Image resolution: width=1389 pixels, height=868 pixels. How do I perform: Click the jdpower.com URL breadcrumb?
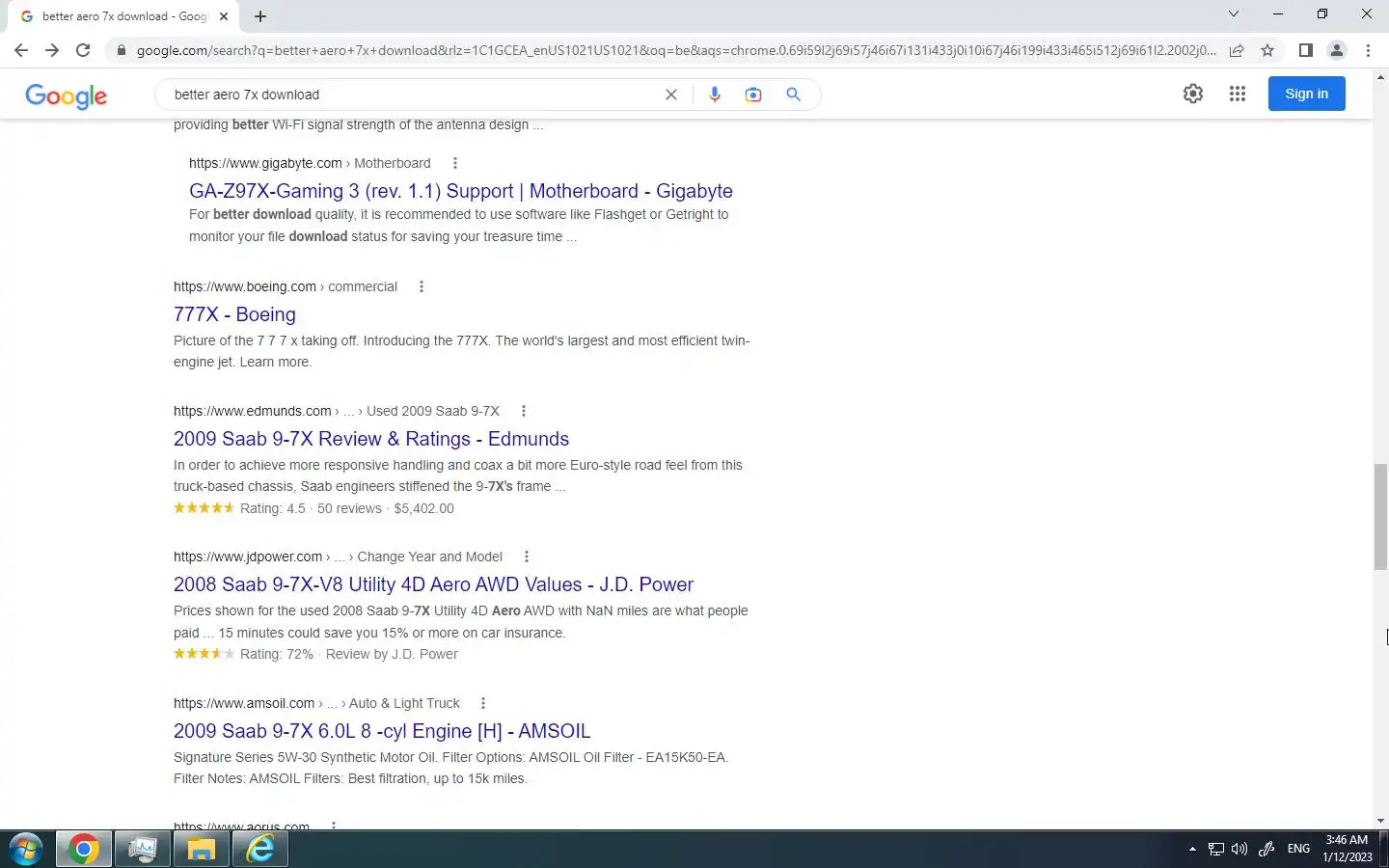point(338,556)
